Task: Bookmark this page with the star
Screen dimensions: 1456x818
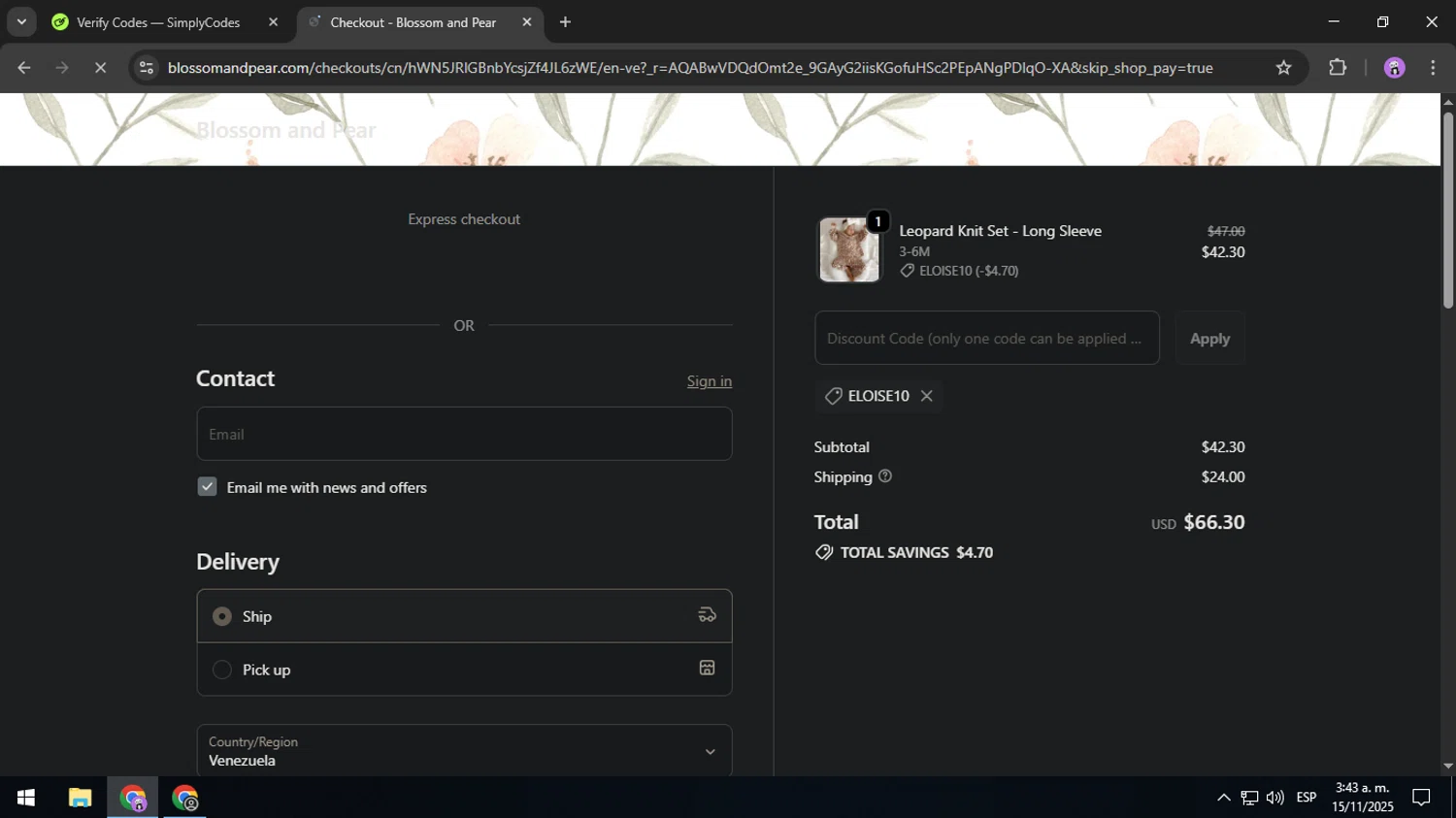Action: 1283,68
